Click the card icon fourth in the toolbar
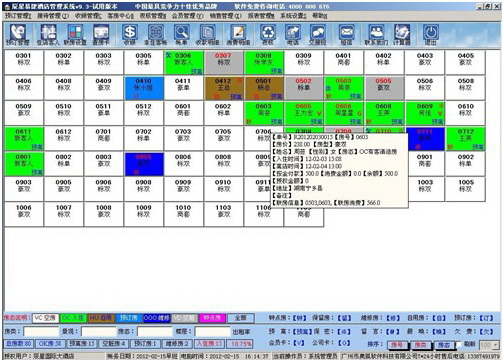 point(101,35)
